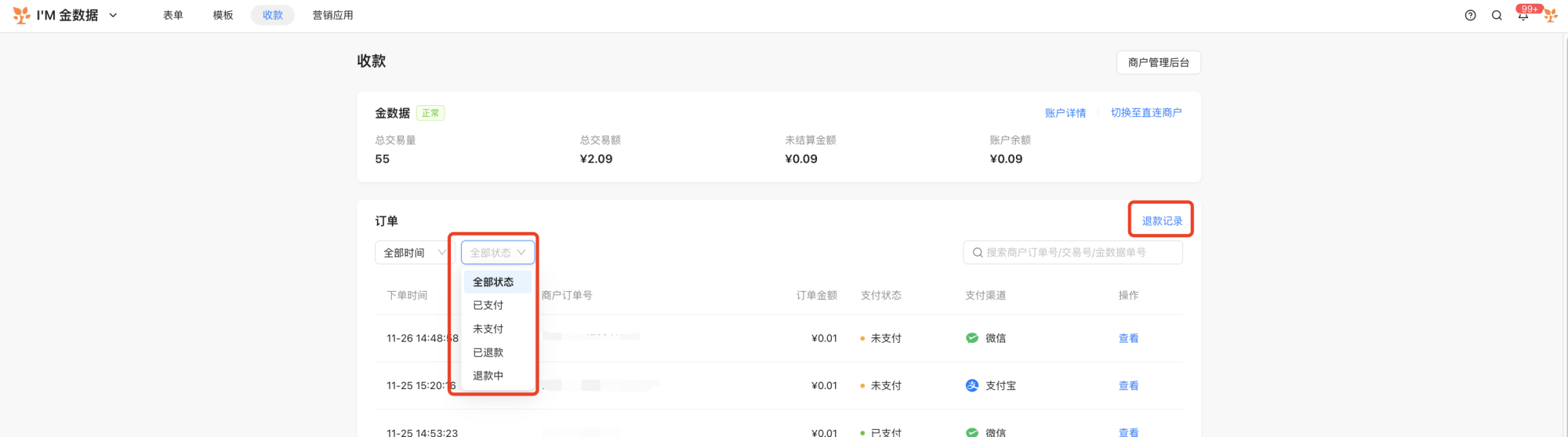Open the 营销应用 tab

click(x=333, y=15)
